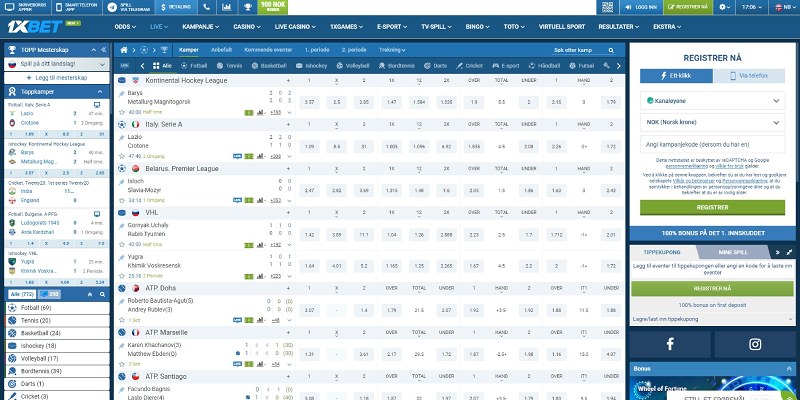Screen dimensions: 800x400
Task: Favorite the Gornyak Uchaly match with the star
Action: [x=121, y=244]
